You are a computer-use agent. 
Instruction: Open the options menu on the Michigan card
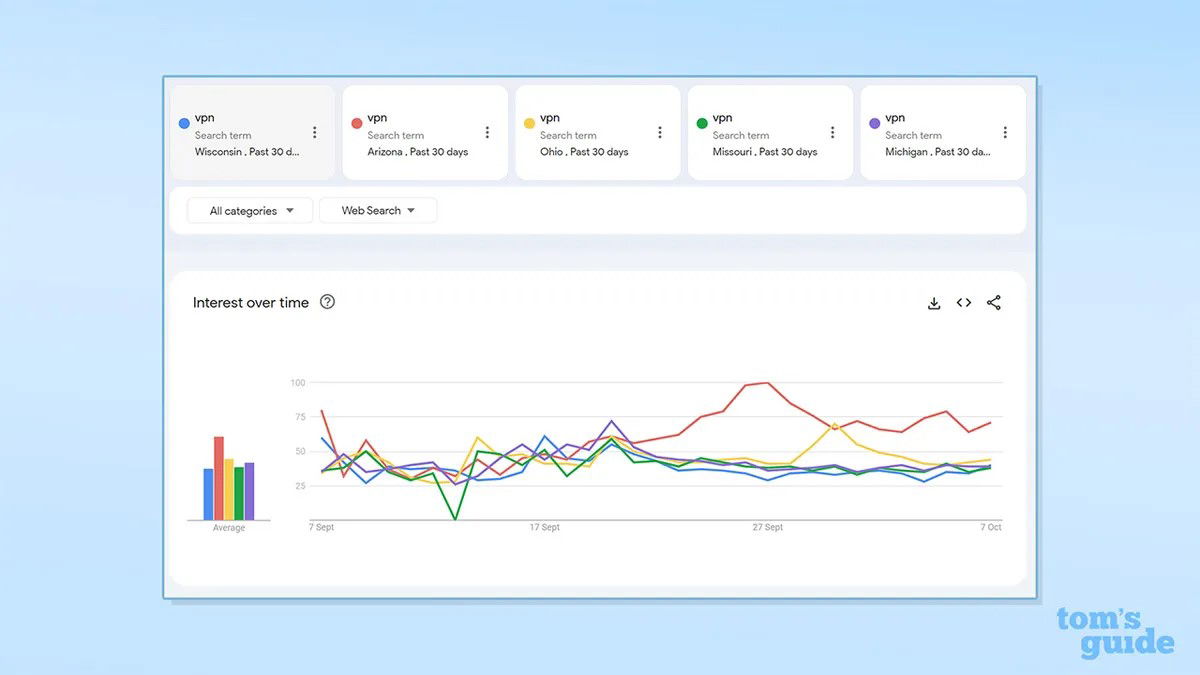point(1004,131)
